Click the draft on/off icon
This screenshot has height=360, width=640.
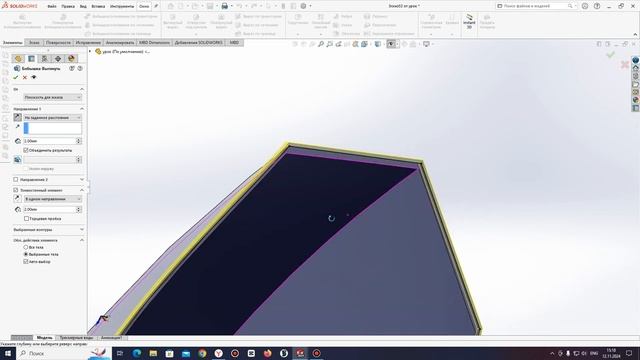coord(18,160)
